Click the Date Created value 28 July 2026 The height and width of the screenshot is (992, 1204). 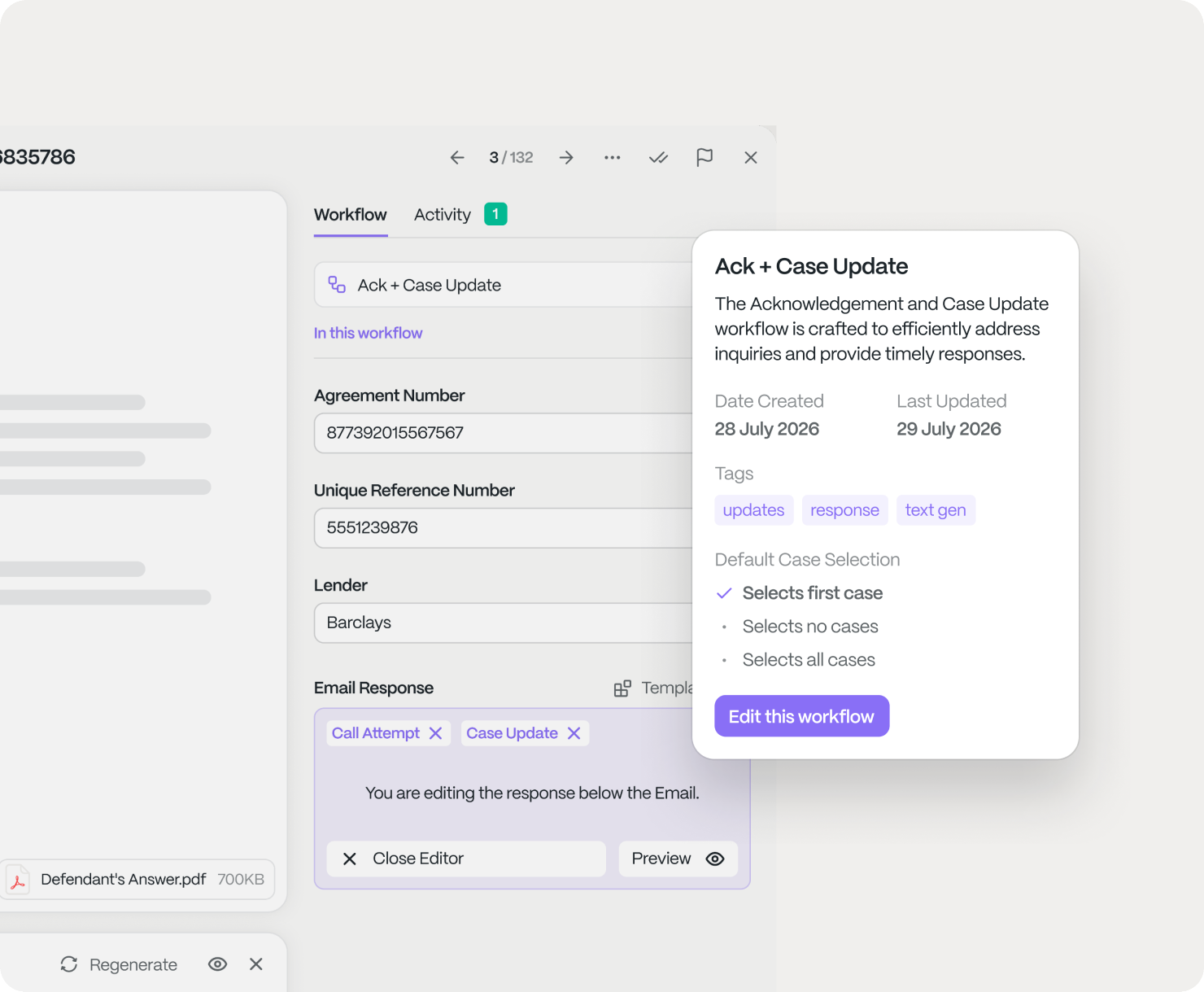tap(767, 429)
